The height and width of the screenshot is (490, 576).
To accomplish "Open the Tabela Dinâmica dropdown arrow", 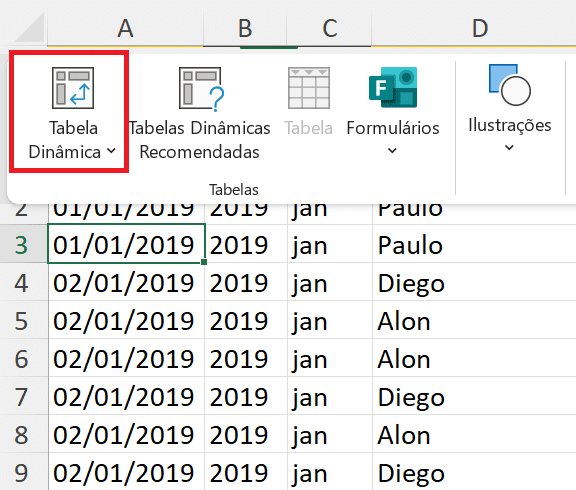I will tap(112, 151).
